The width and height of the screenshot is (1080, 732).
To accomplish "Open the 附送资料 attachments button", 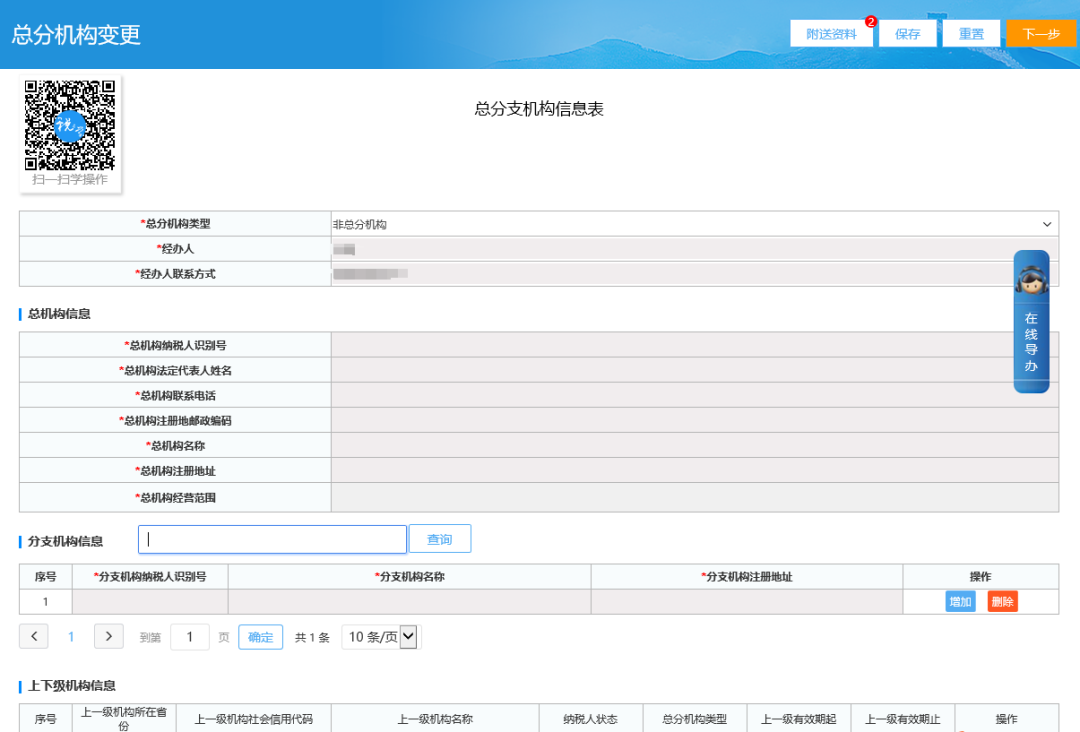I will (831, 34).
